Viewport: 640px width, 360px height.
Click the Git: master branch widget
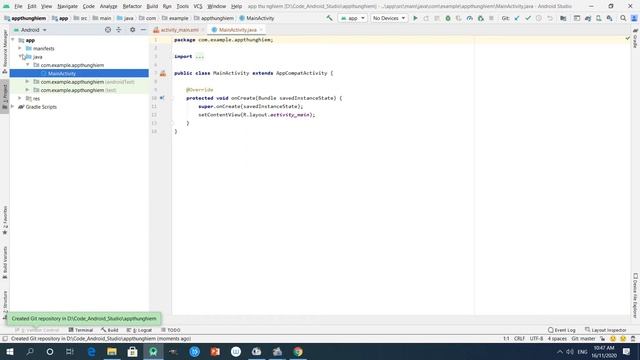click(x=583, y=339)
